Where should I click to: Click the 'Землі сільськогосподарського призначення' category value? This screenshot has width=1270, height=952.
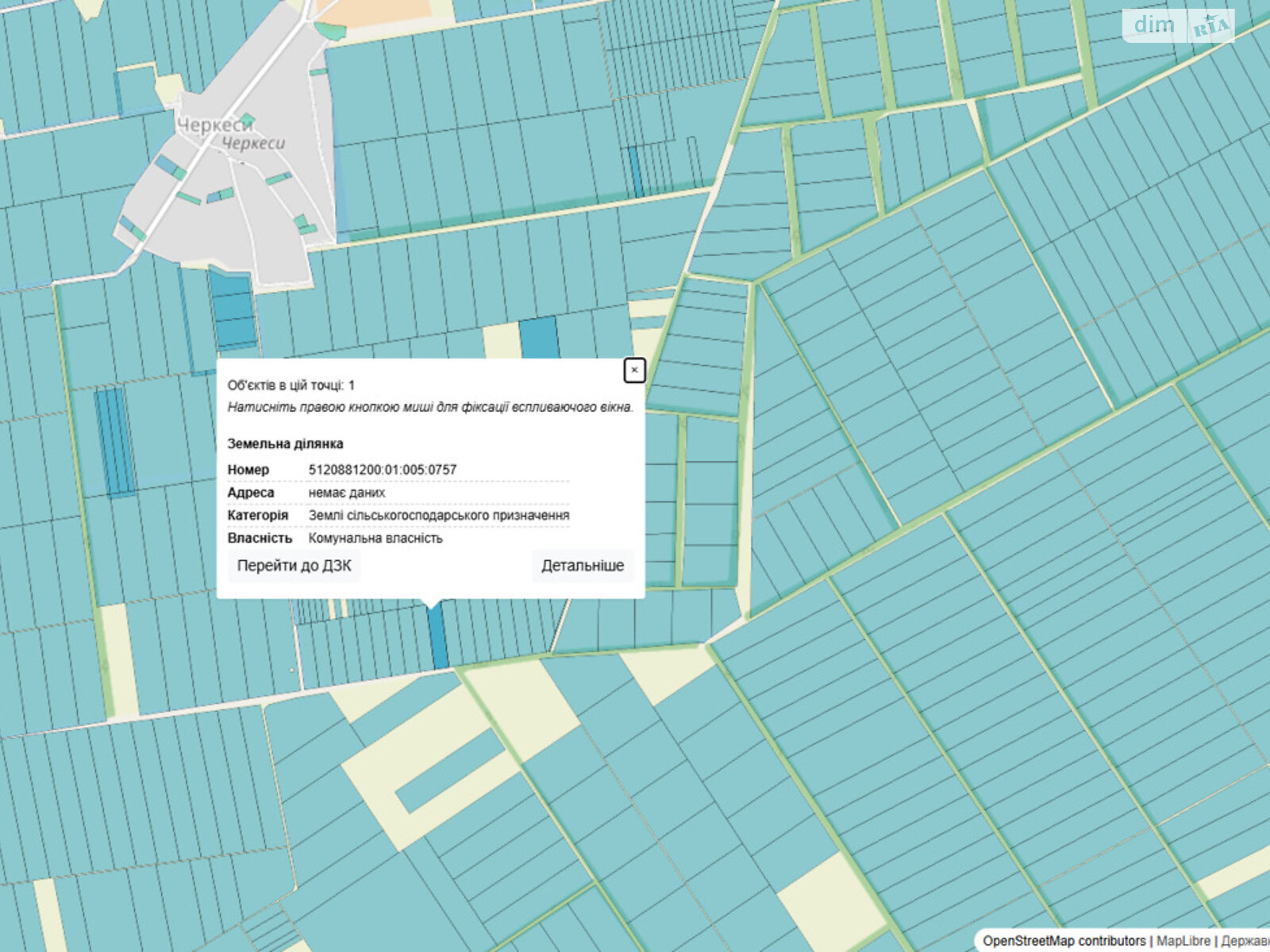click(x=438, y=515)
